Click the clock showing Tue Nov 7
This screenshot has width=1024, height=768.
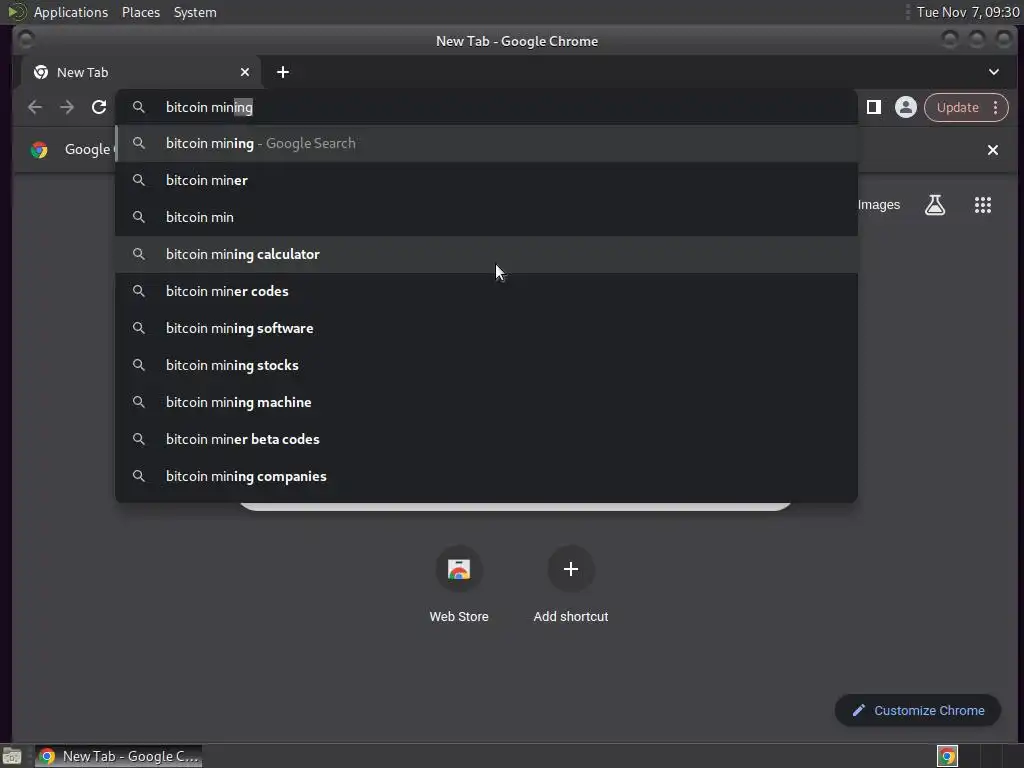tap(968, 12)
